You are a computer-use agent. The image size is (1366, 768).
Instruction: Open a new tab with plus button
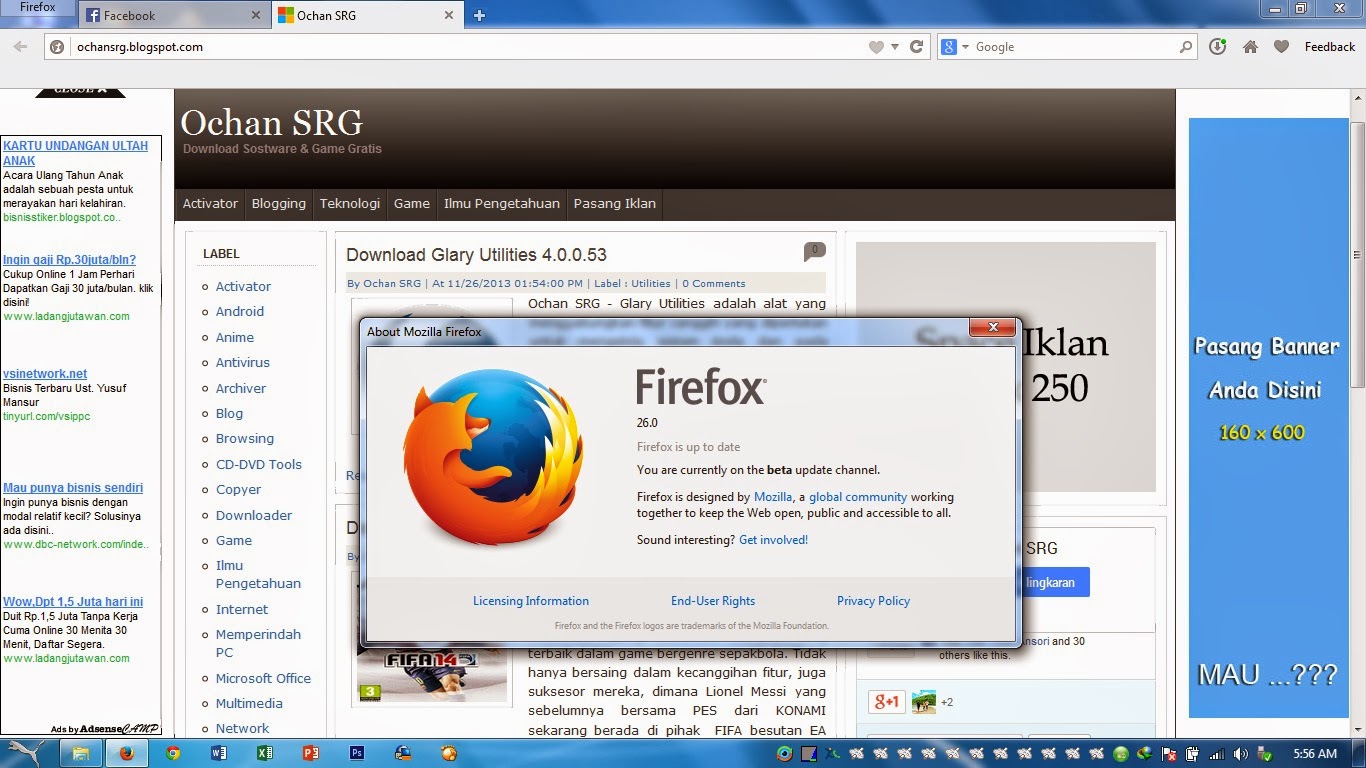point(479,15)
